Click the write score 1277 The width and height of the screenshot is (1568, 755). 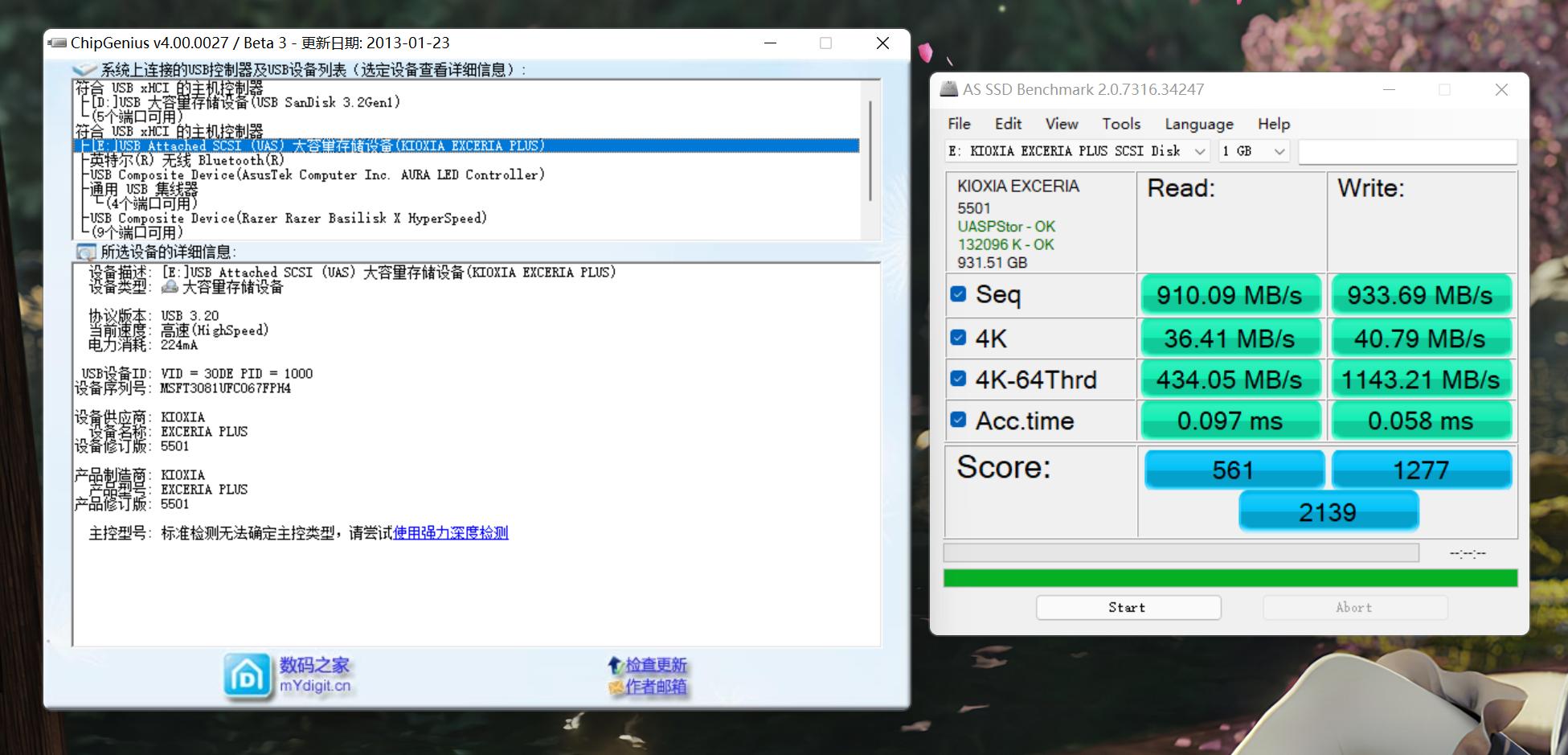(1421, 470)
